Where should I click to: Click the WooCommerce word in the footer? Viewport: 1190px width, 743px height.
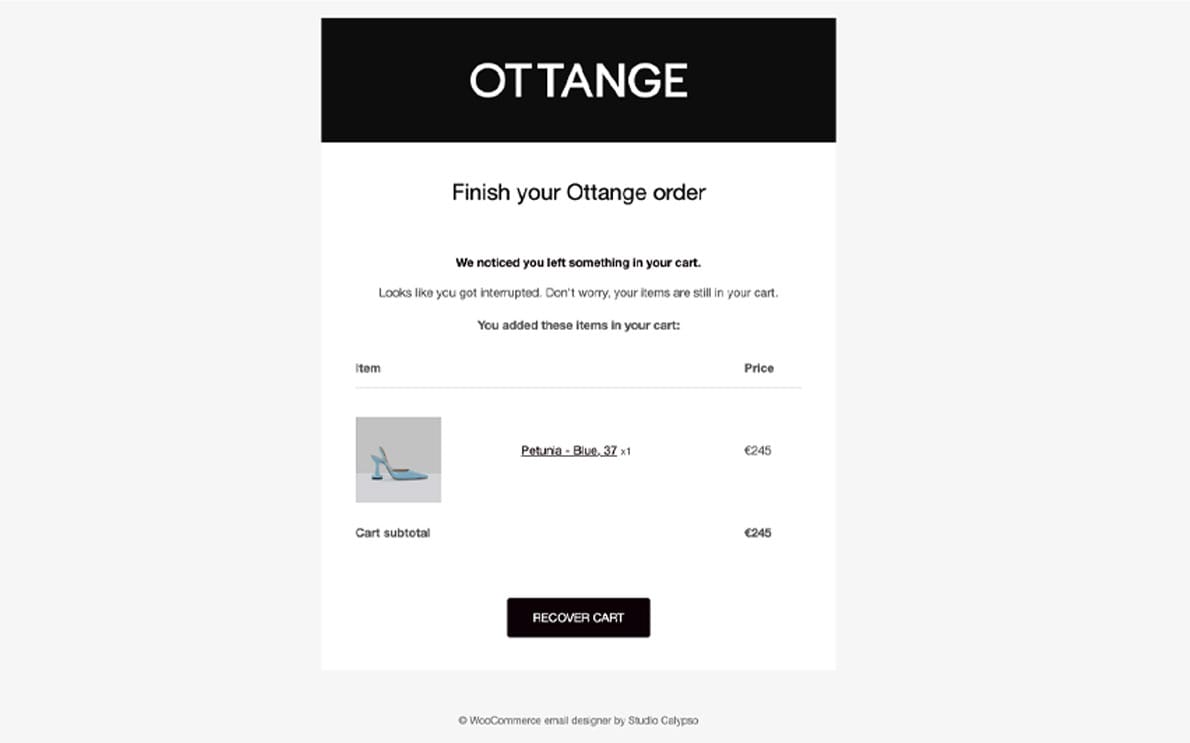(x=505, y=720)
